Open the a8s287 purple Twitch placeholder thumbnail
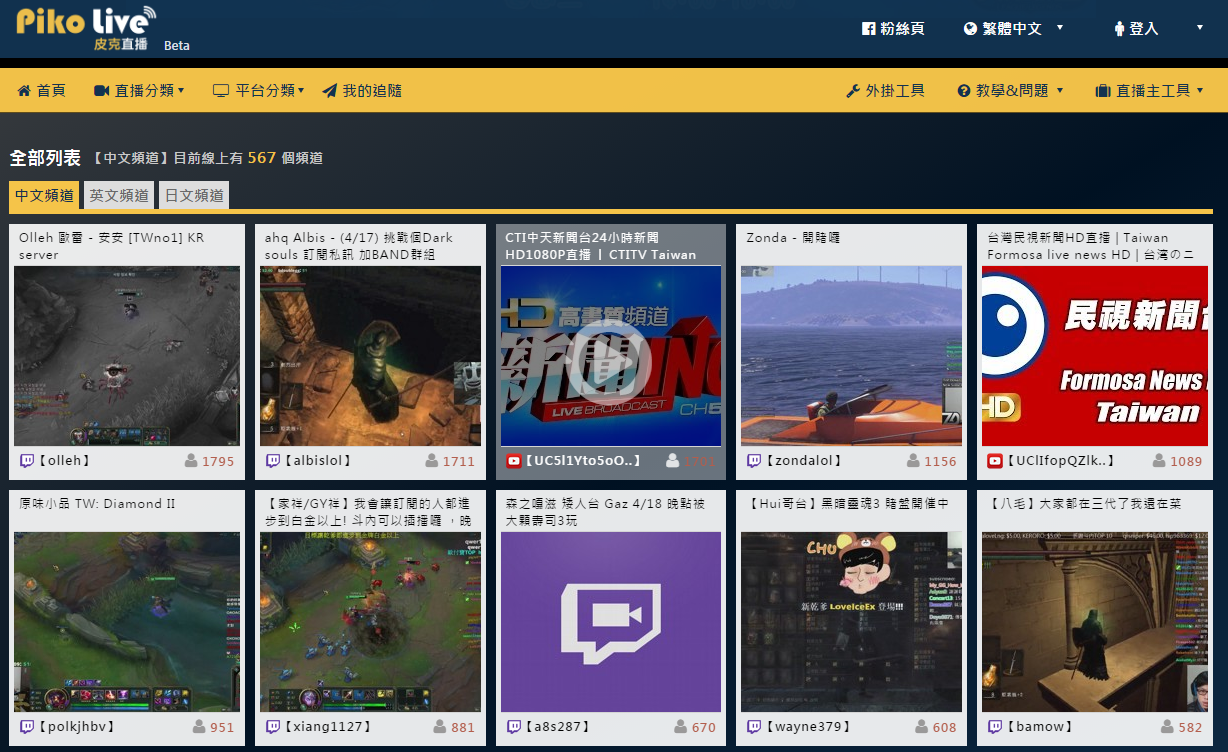1228x752 pixels. tap(611, 621)
